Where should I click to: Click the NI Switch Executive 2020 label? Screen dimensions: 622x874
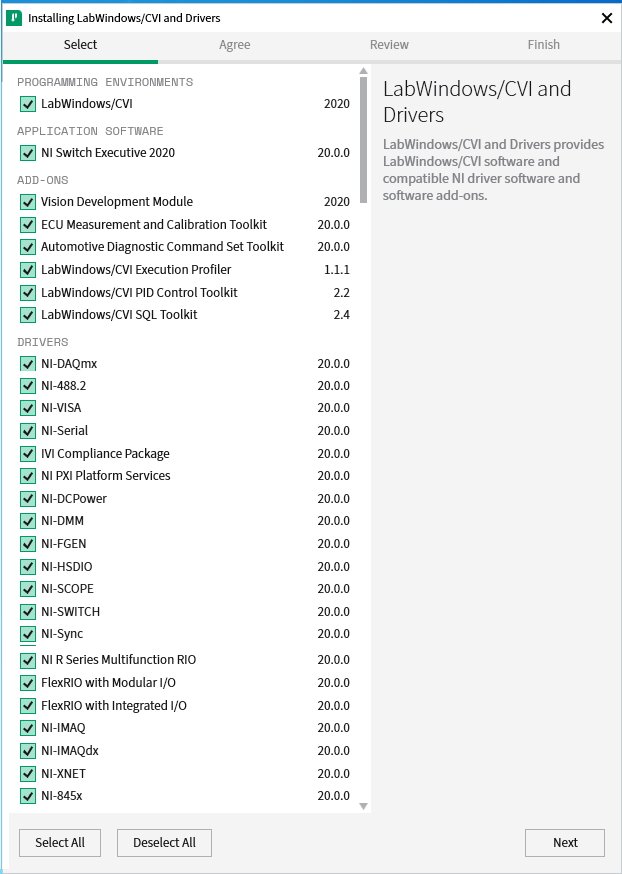coord(108,153)
